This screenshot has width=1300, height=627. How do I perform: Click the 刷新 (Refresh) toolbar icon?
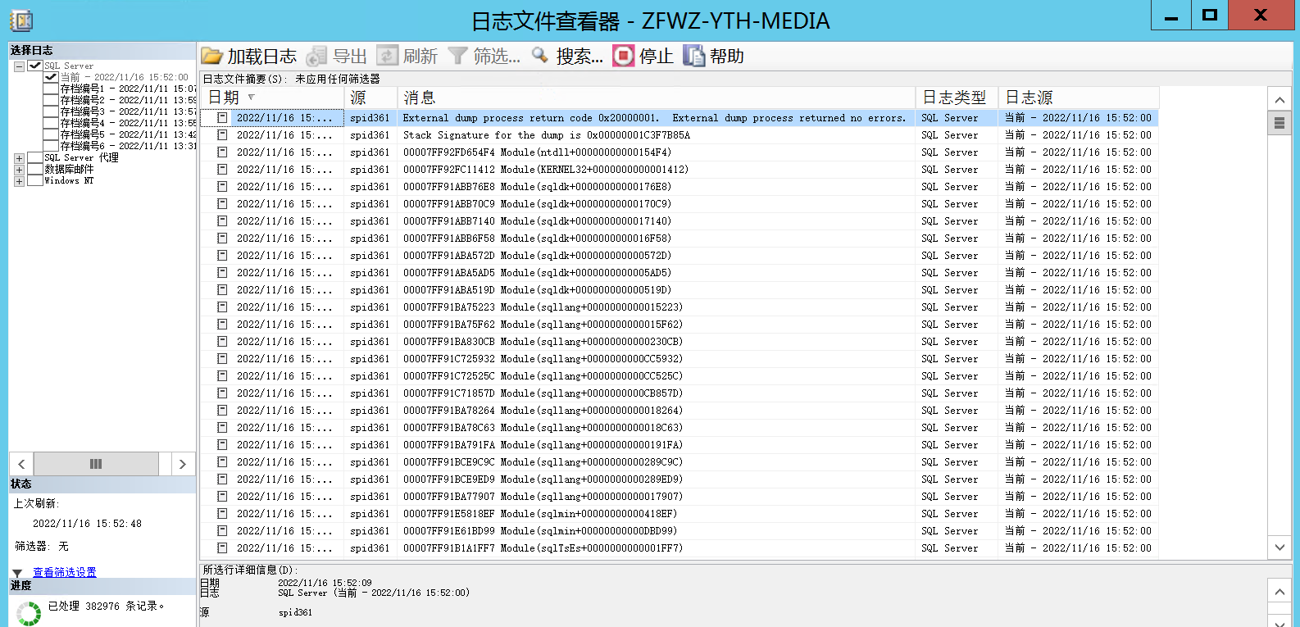387,56
